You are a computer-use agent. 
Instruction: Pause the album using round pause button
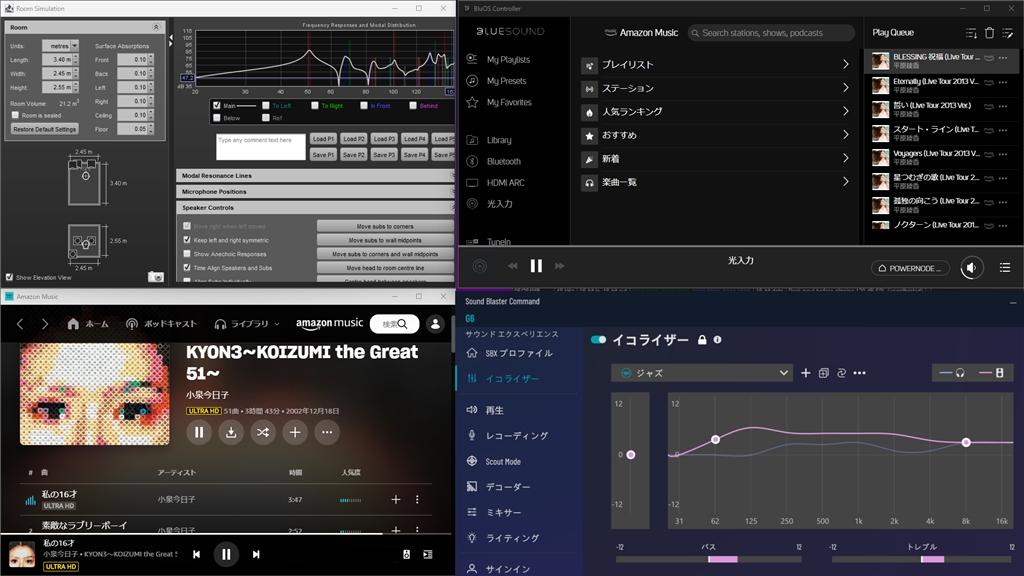click(x=199, y=432)
